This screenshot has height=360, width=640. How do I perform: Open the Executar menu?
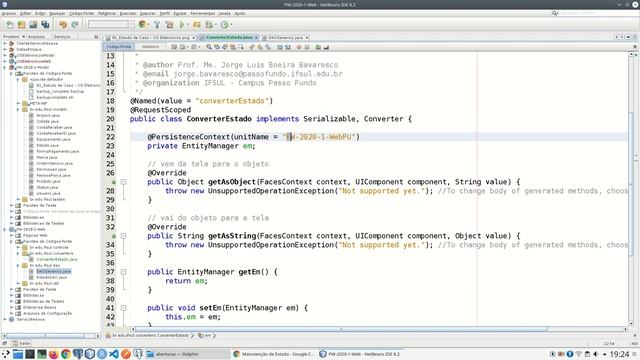(128, 13)
